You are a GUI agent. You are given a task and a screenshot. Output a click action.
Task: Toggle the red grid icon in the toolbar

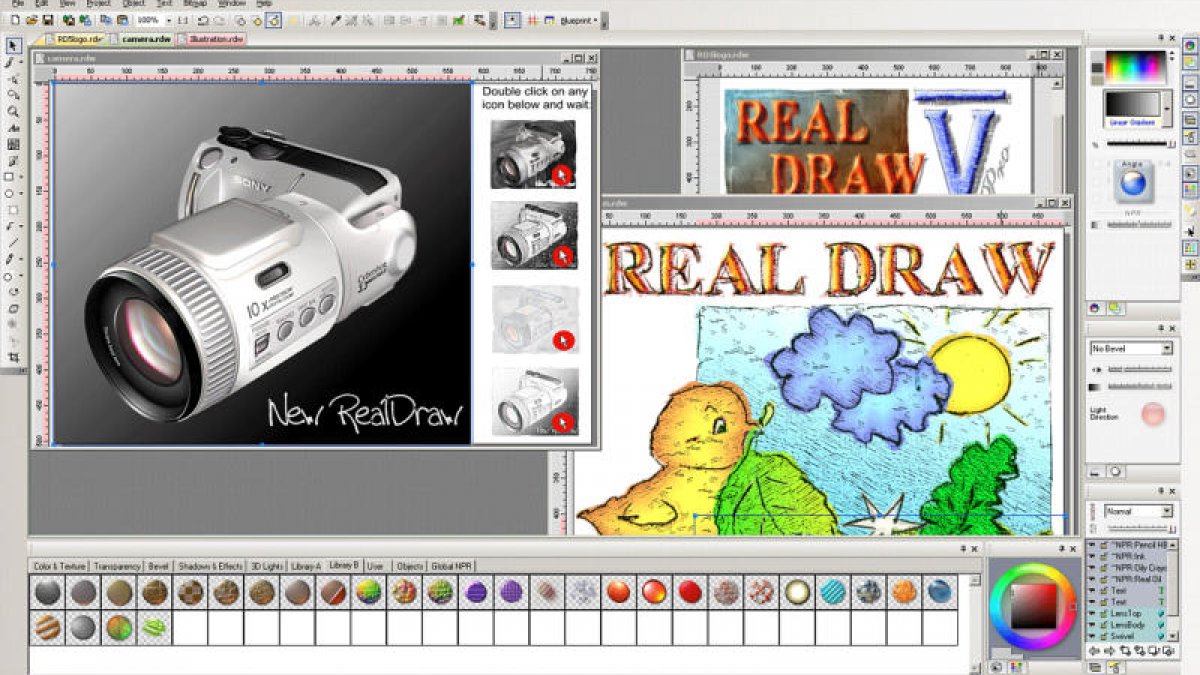[x=534, y=20]
